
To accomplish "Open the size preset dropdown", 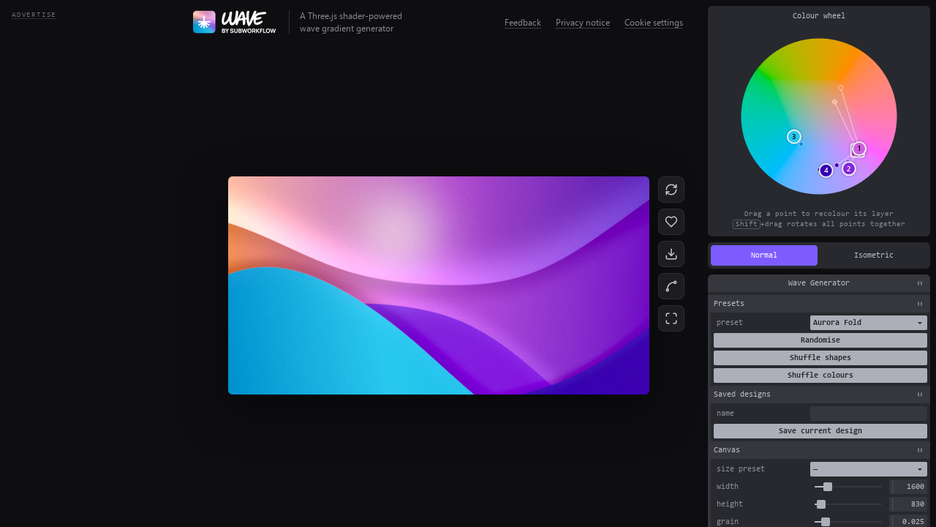I will click(868, 469).
